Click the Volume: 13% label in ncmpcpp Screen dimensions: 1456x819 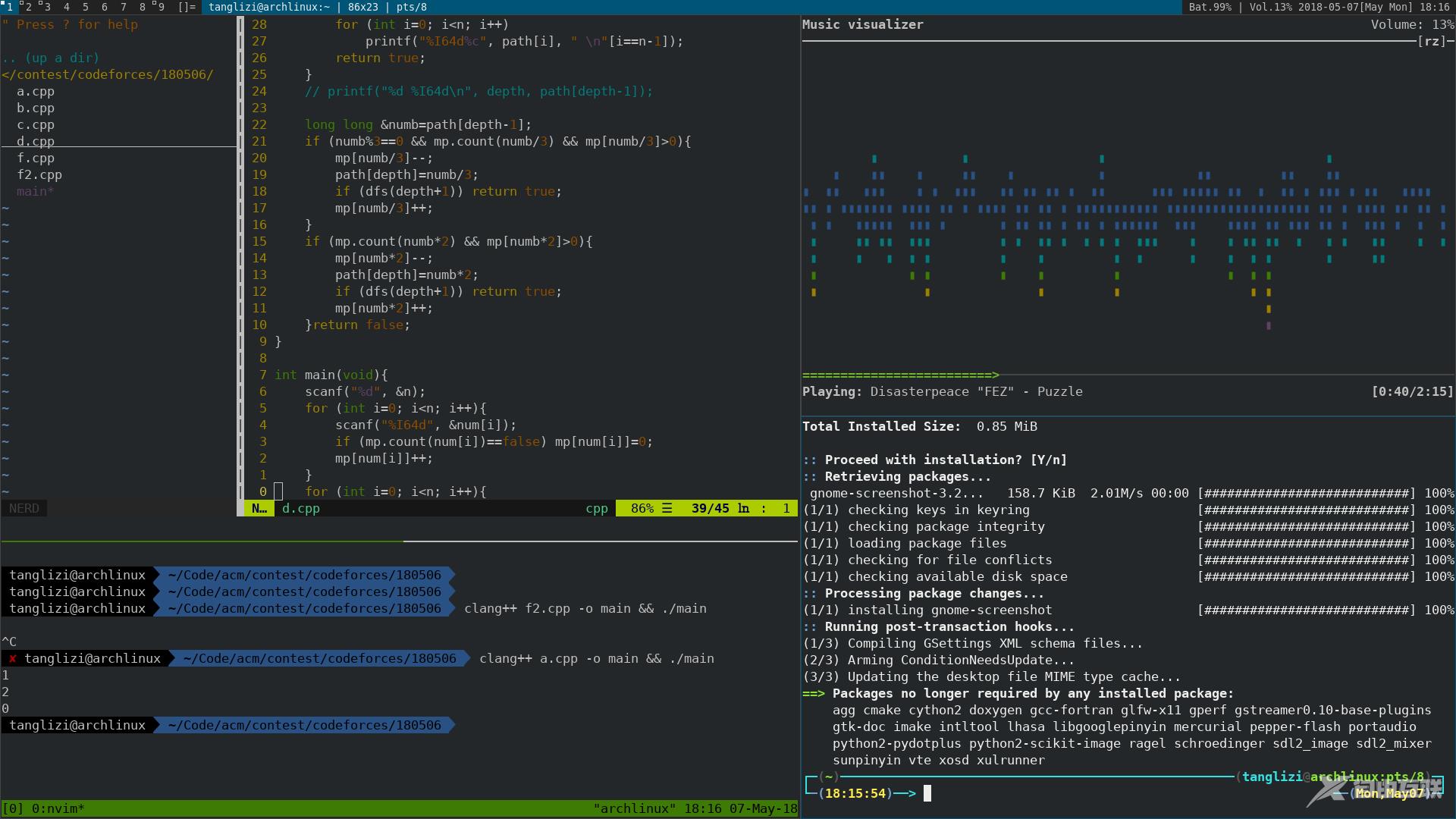pyautogui.click(x=1412, y=24)
